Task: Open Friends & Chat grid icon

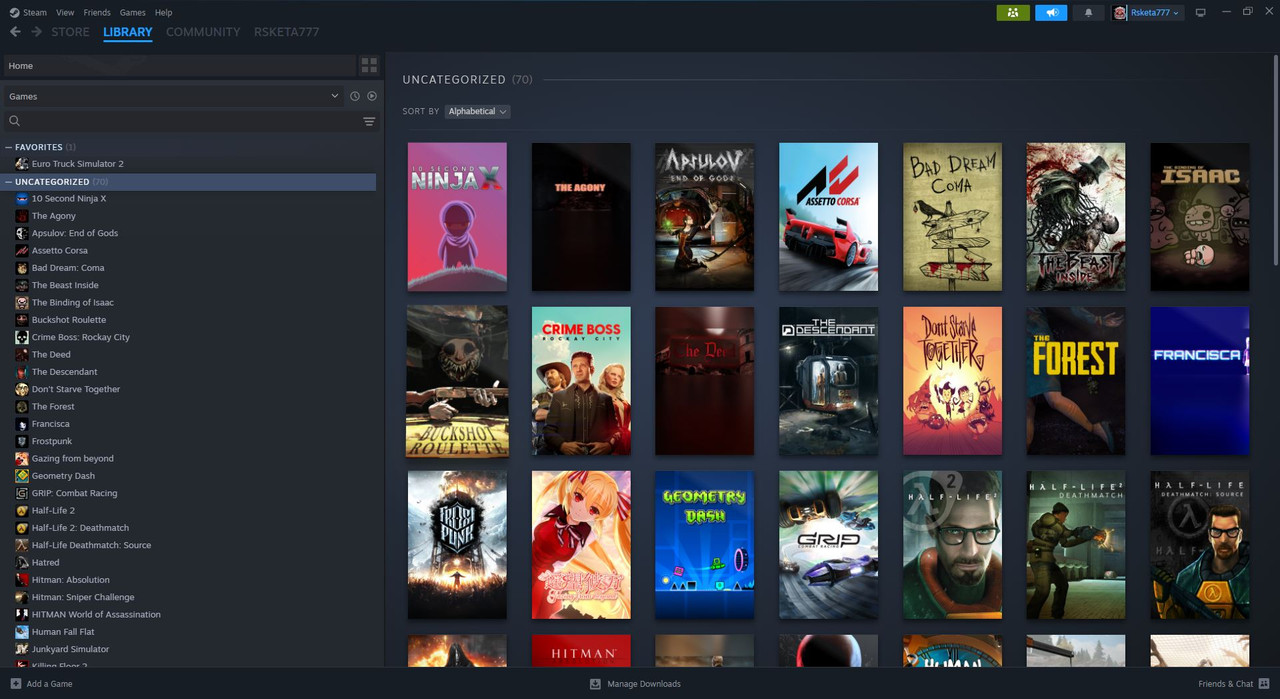Action: pyautogui.click(x=1264, y=684)
